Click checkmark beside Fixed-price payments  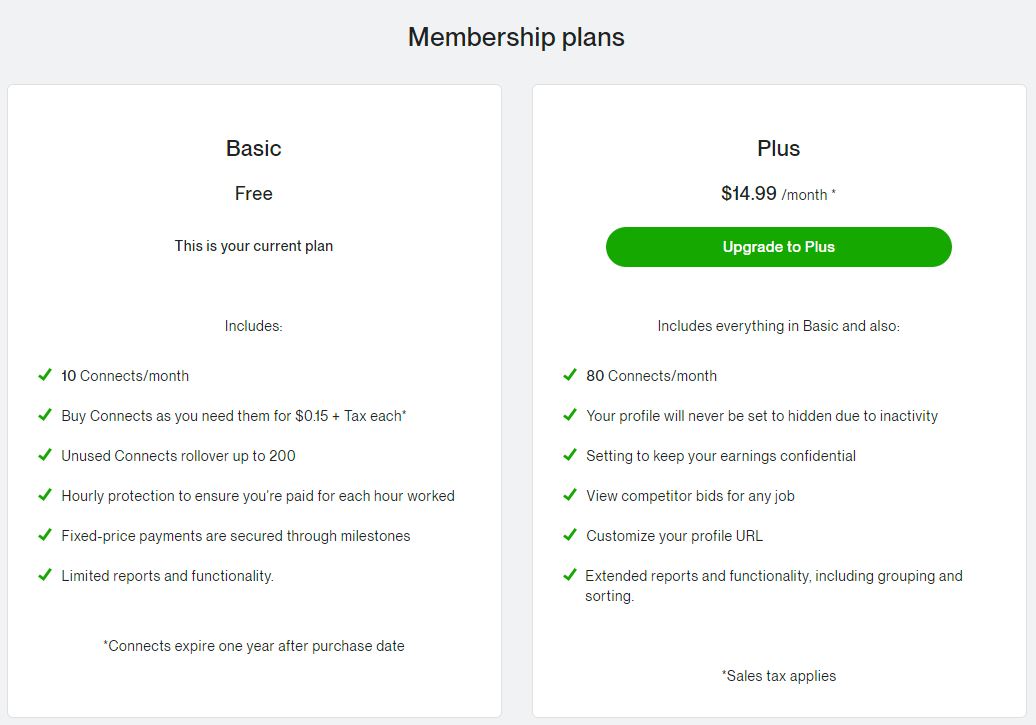(x=45, y=535)
